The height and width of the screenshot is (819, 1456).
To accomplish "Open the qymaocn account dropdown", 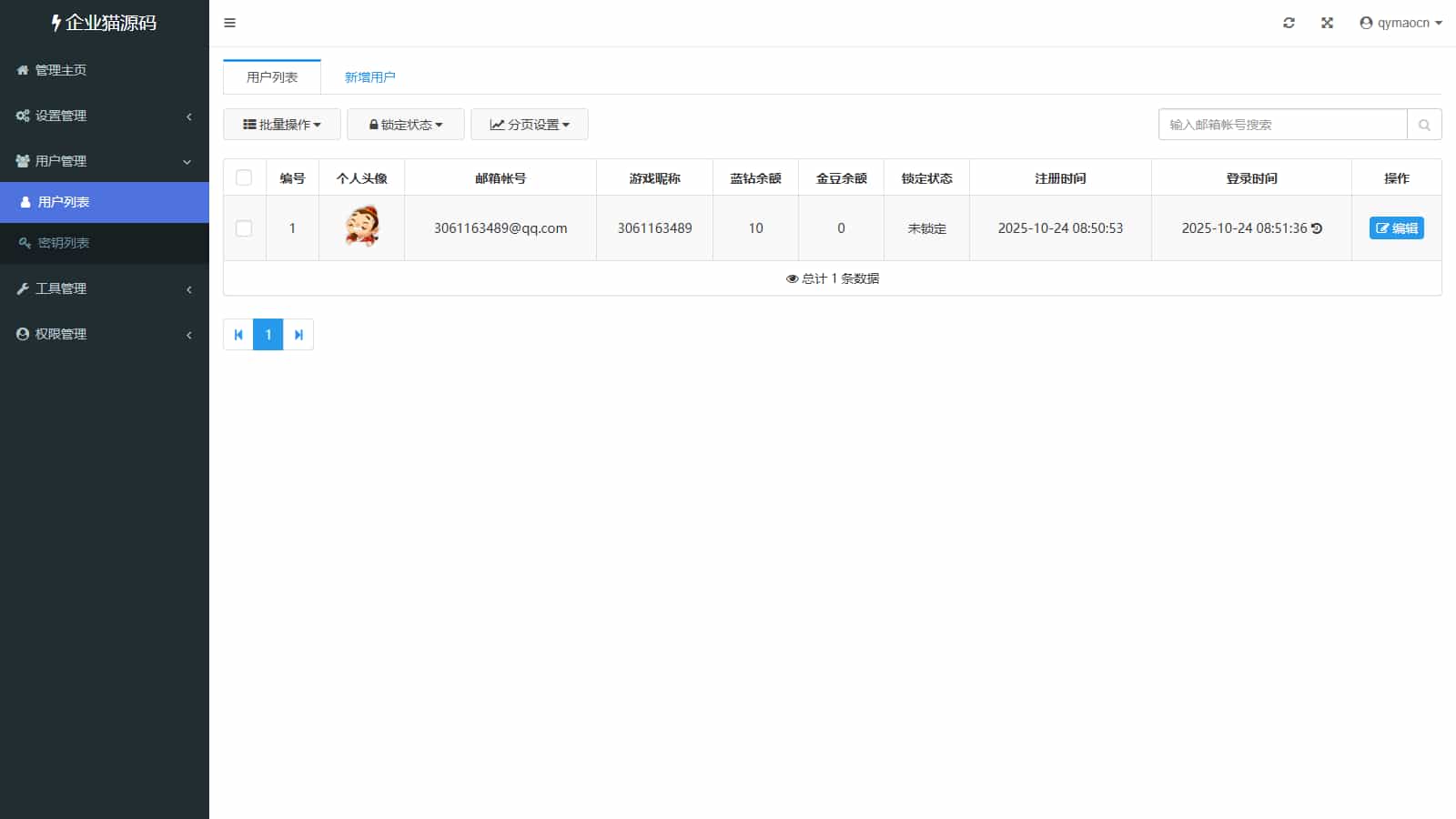I will point(1400,23).
